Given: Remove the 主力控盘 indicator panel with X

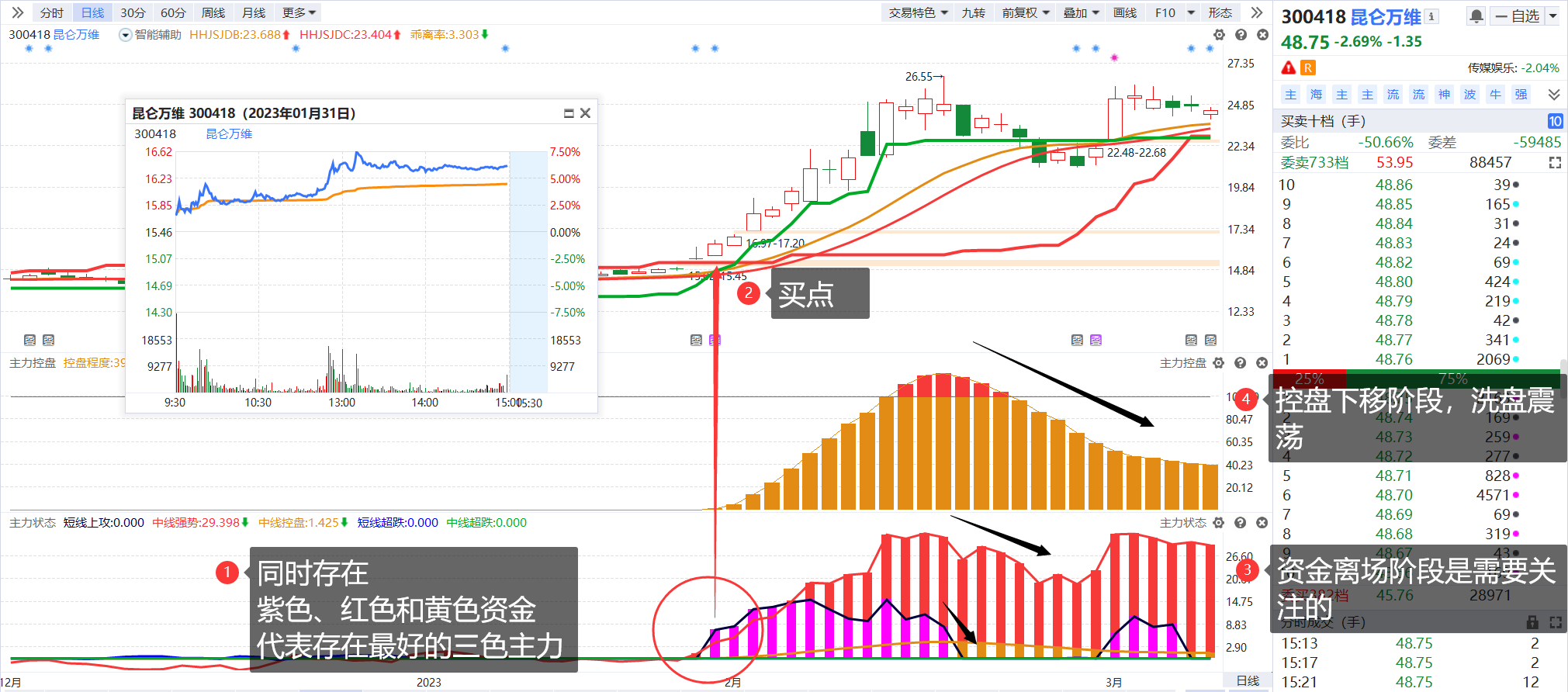Looking at the screenshot, I should point(1262,363).
